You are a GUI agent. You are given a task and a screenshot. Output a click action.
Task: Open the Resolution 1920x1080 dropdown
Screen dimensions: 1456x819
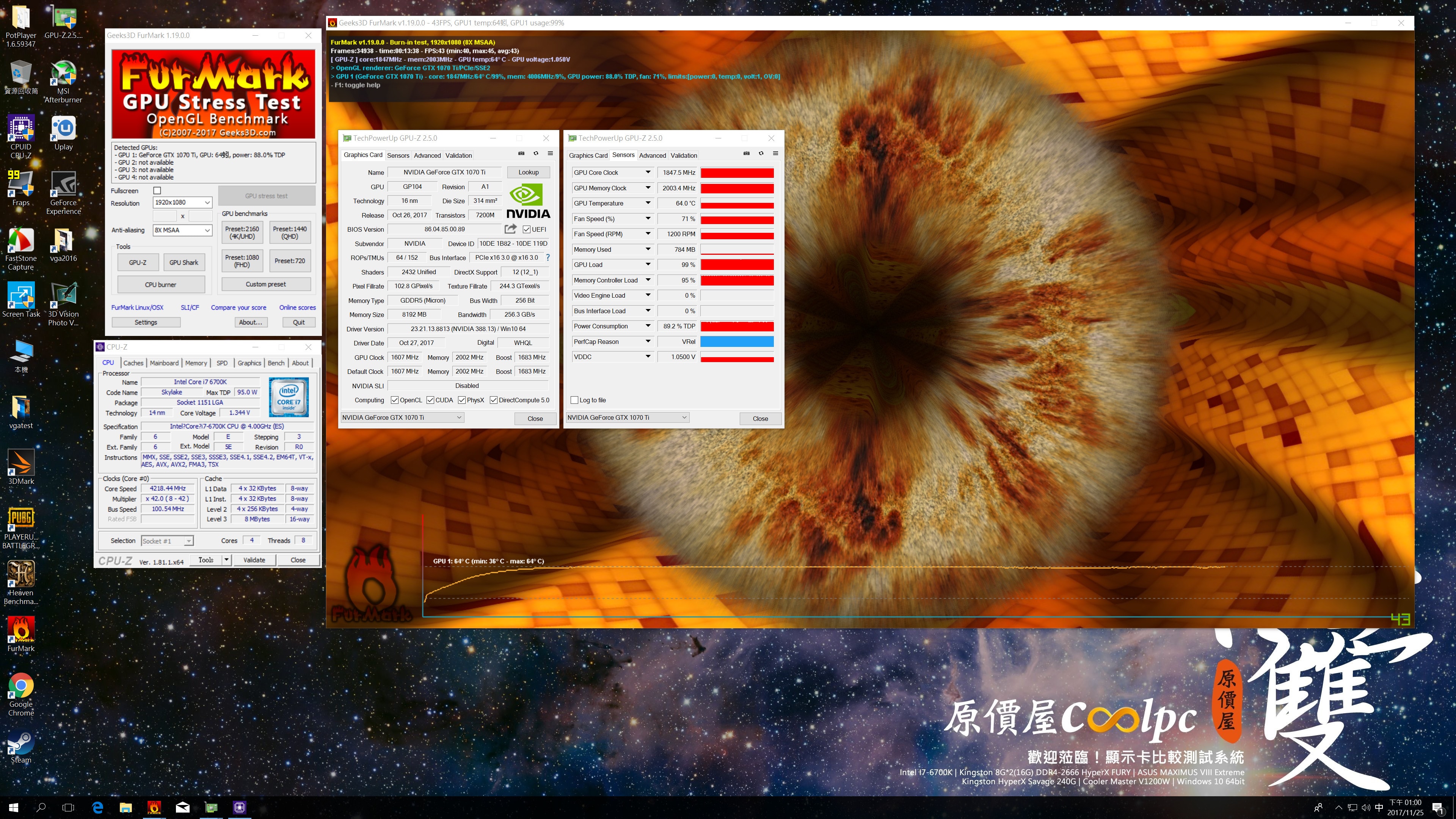pyautogui.click(x=182, y=202)
